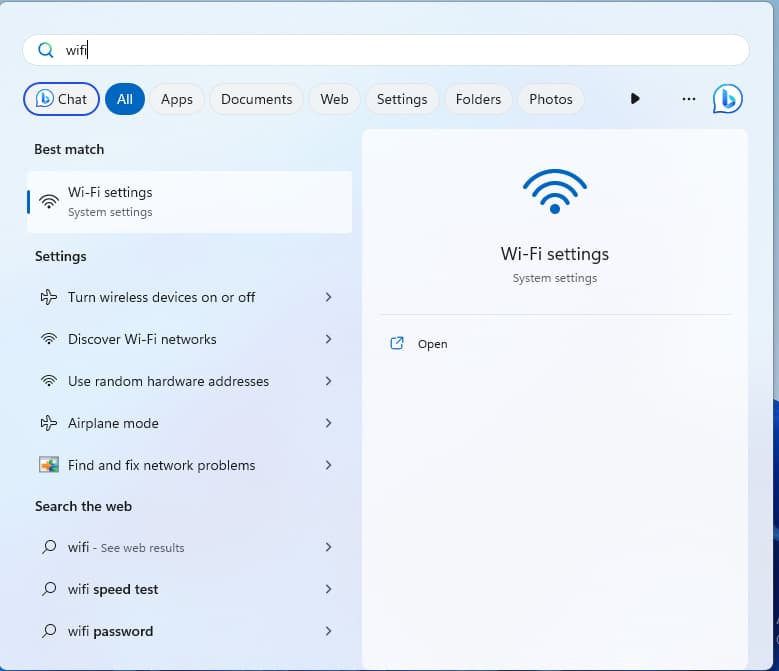Viewport: 779px width, 671px height.
Task: Select the Documents filter tab
Action: click(256, 99)
